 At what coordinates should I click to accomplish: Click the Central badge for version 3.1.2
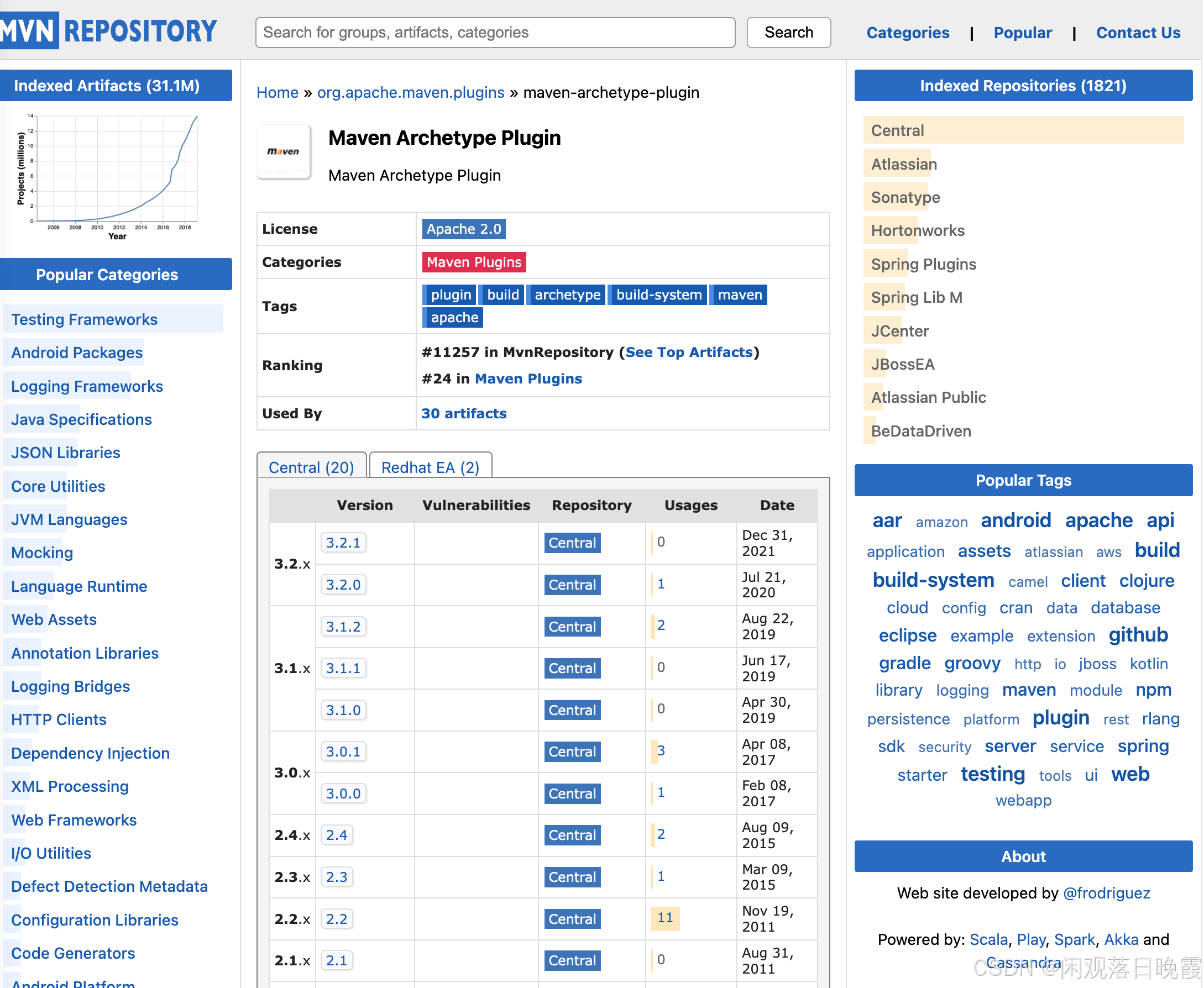pyautogui.click(x=572, y=627)
